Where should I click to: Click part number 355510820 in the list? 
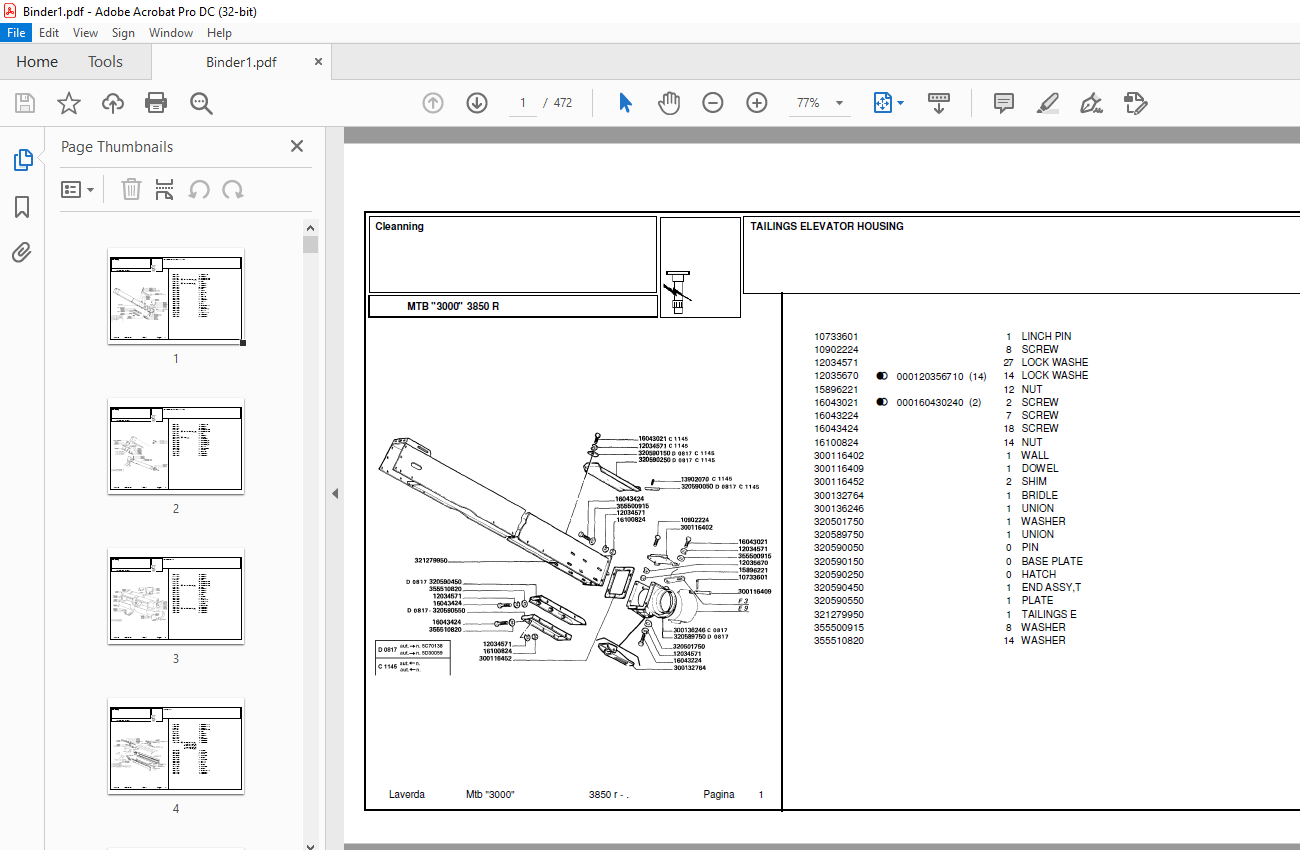[x=839, y=641]
